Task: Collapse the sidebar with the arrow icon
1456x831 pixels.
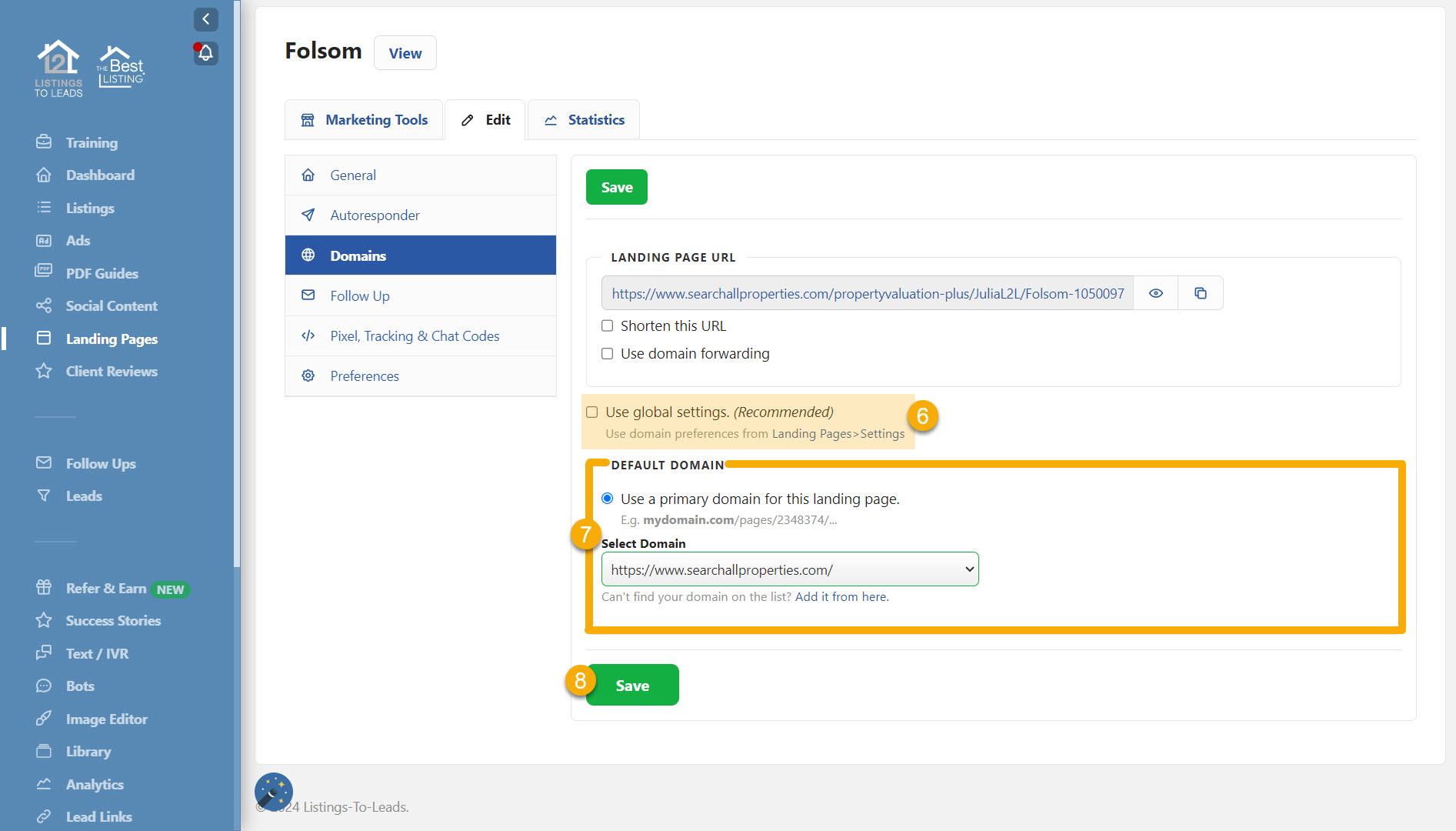Action: click(205, 19)
